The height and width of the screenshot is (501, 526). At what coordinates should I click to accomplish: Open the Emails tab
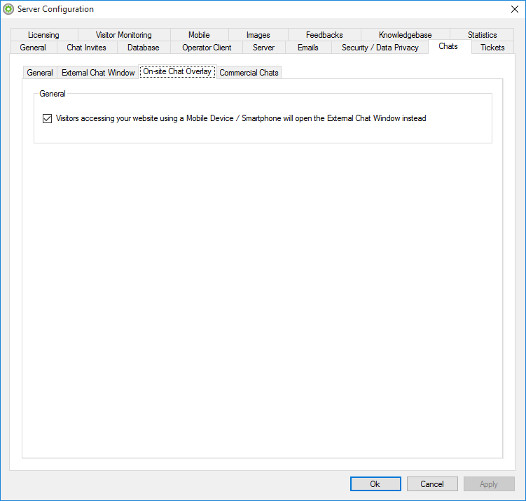click(x=308, y=47)
